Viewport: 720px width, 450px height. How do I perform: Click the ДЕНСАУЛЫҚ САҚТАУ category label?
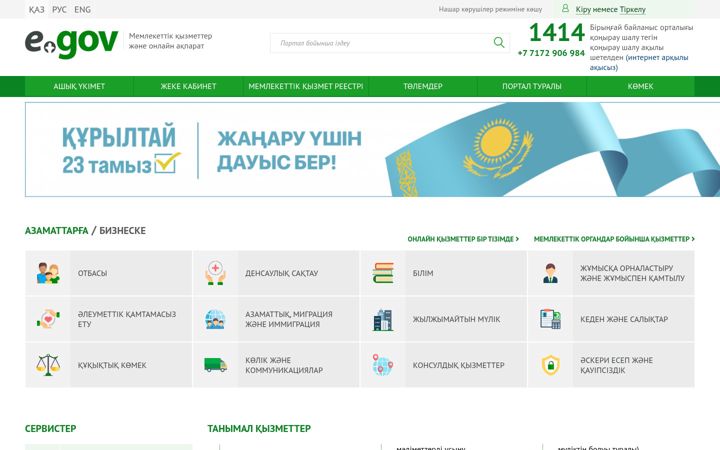281,273
